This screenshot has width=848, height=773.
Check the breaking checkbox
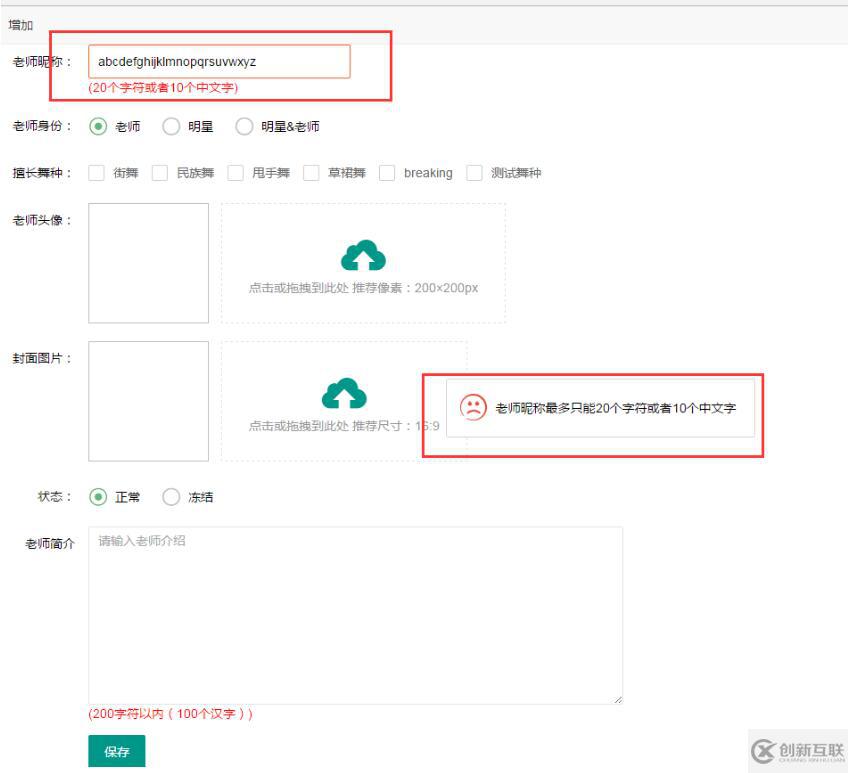click(388, 172)
